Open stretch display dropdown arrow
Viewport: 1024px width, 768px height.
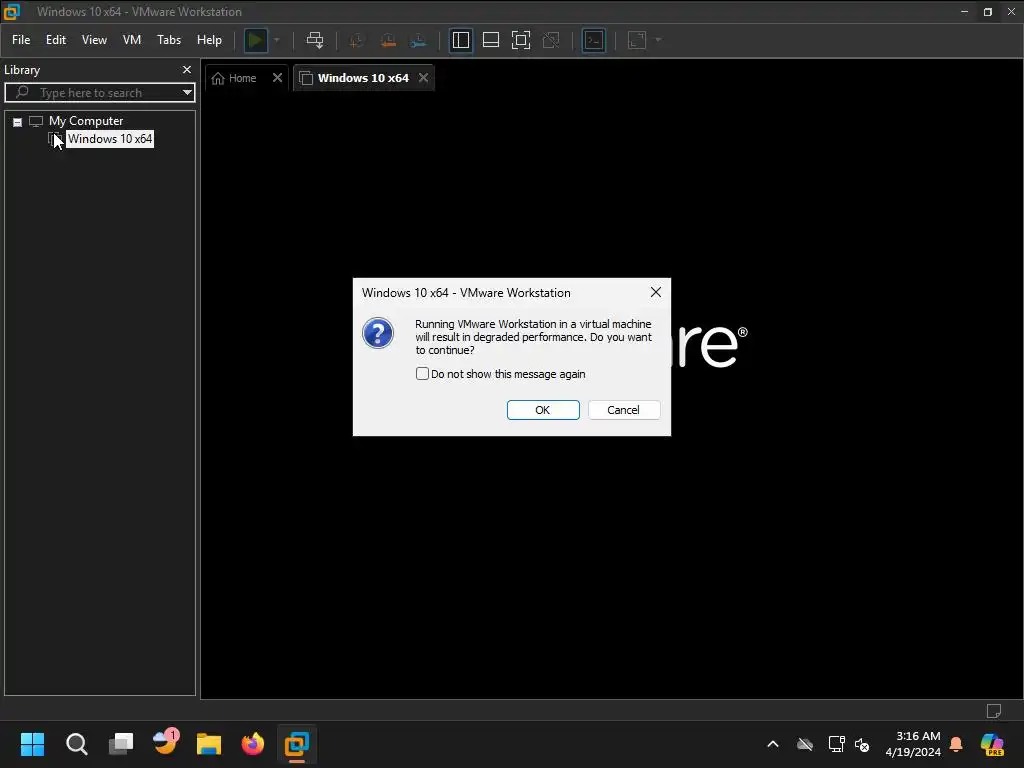tap(658, 40)
